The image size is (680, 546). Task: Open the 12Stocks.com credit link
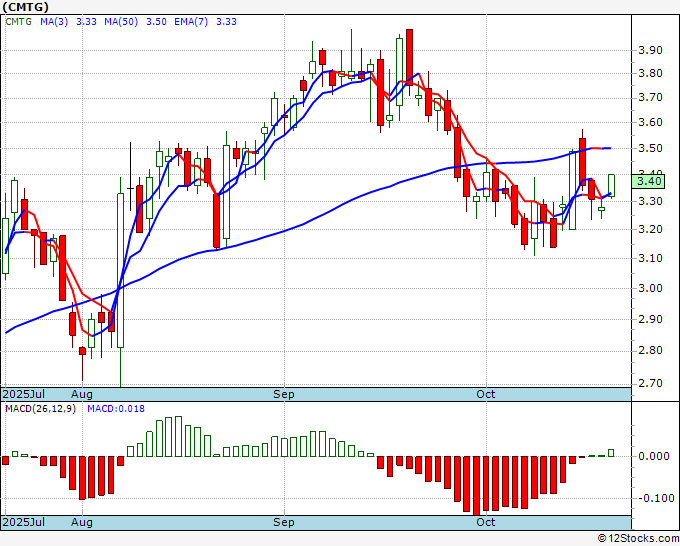click(638, 539)
